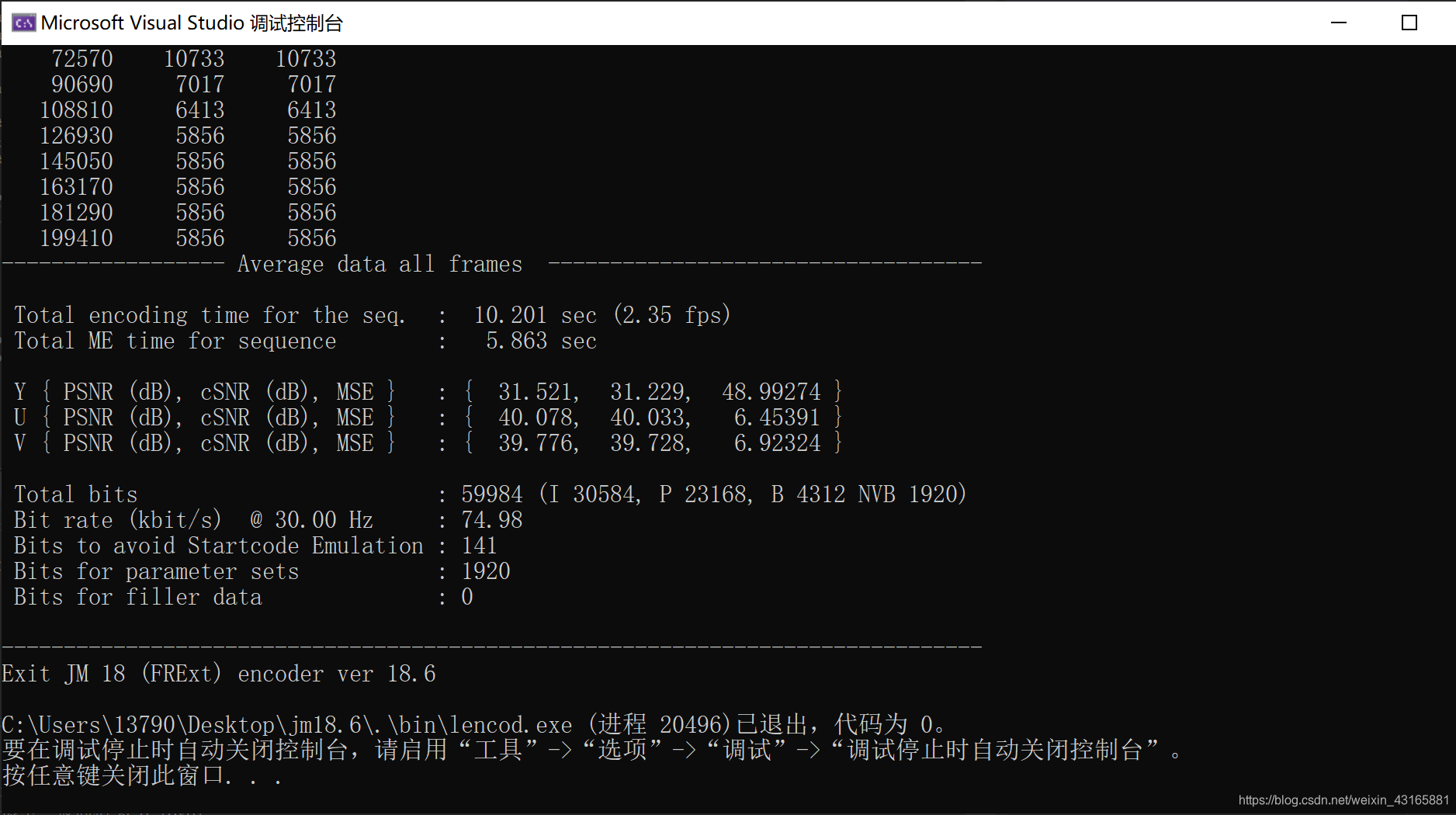Screen dimensions: 1456x815
Task: Select the title text 'Microsoft Visual Studio 调试控制台'
Action: pyautogui.click(x=192, y=23)
